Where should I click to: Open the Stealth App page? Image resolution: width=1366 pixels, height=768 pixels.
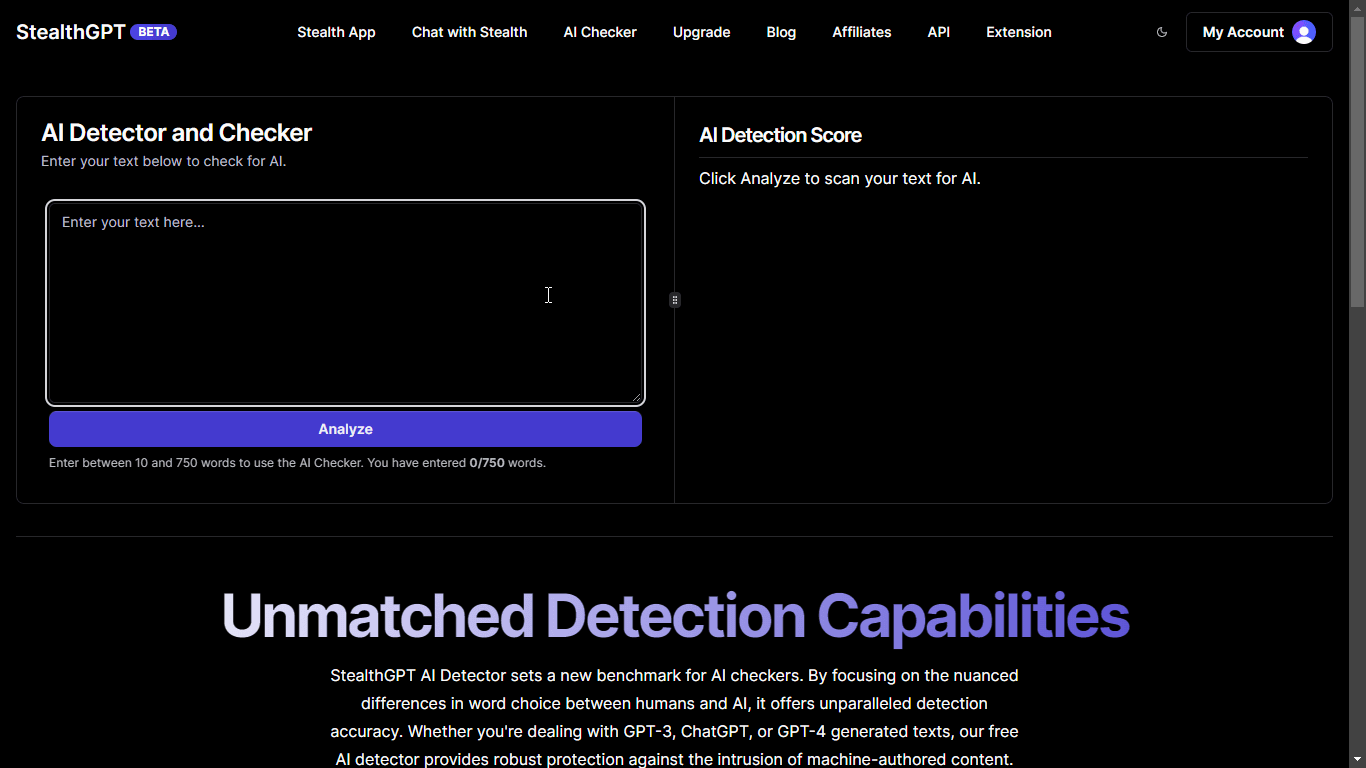click(336, 32)
